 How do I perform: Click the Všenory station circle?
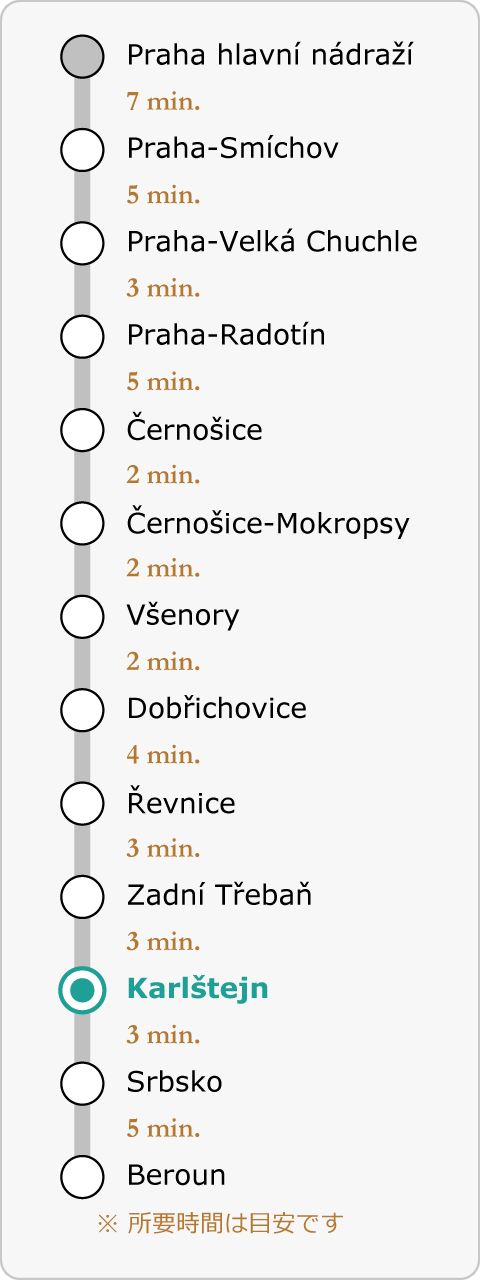point(82,616)
